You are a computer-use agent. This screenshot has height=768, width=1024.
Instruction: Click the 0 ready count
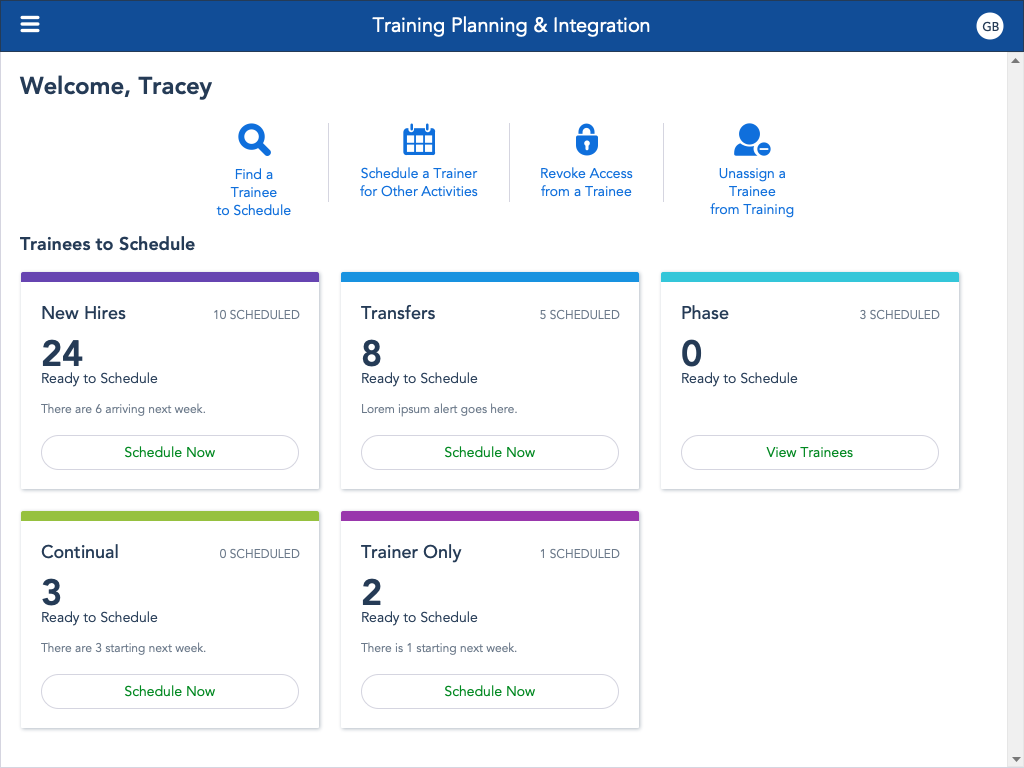coord(692,353)
